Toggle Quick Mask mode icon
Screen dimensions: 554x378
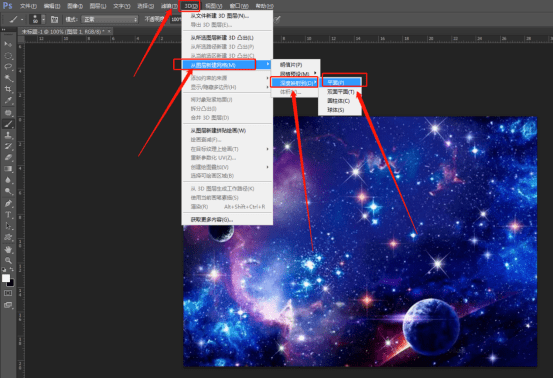click(8, 293)
